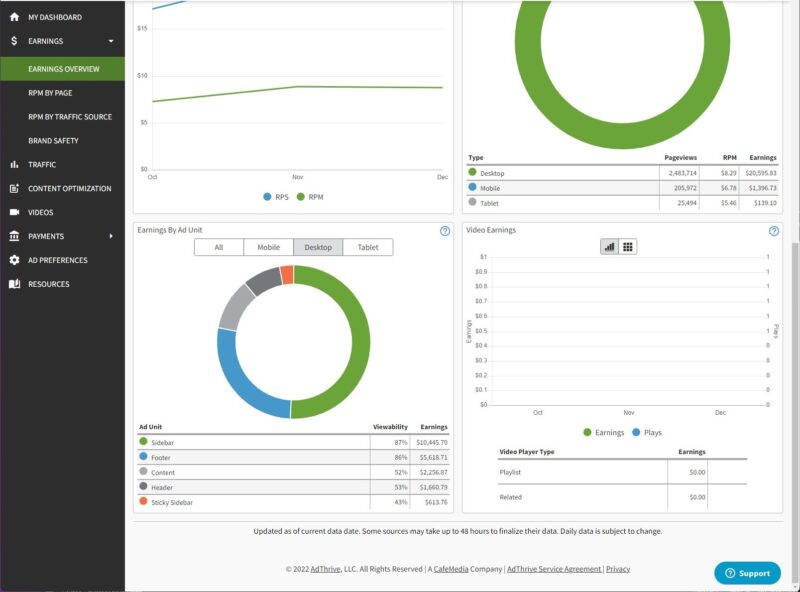
Task: Toggle the RPS series in chart legend
Action: point(268,197)
